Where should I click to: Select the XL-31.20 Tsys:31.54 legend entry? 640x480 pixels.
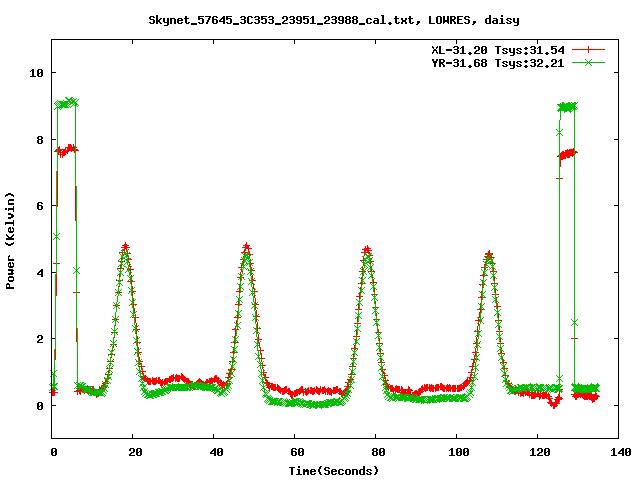click(x=498, y=50)
